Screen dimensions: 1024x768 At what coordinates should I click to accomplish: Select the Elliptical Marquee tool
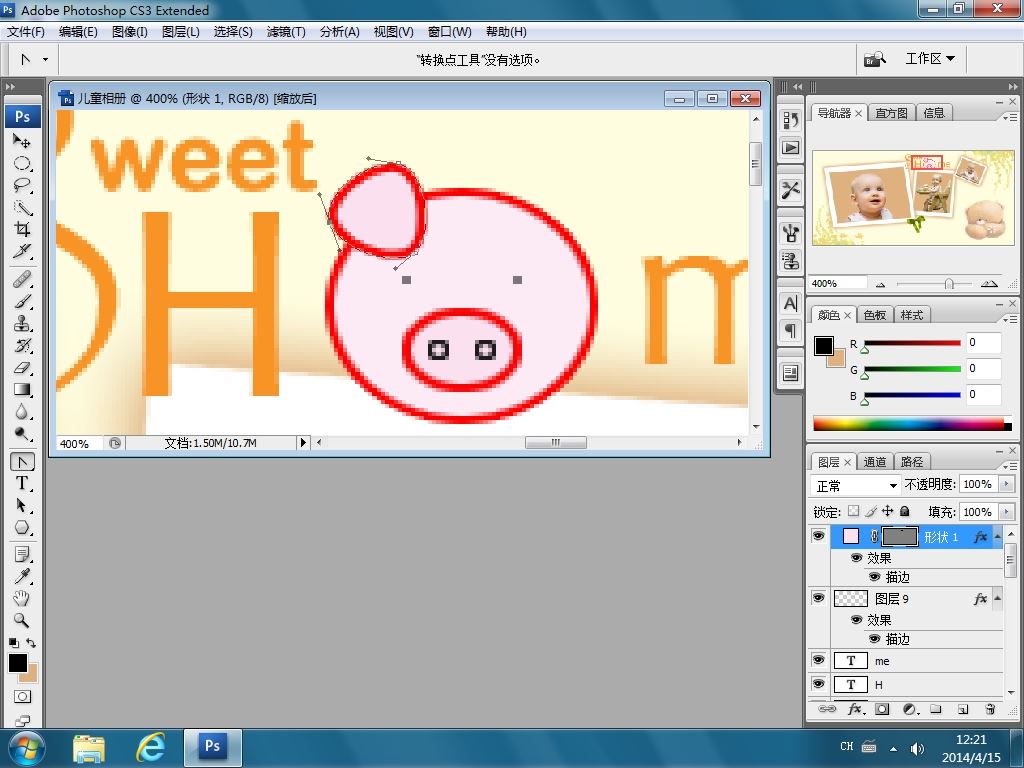pos(22,163)
